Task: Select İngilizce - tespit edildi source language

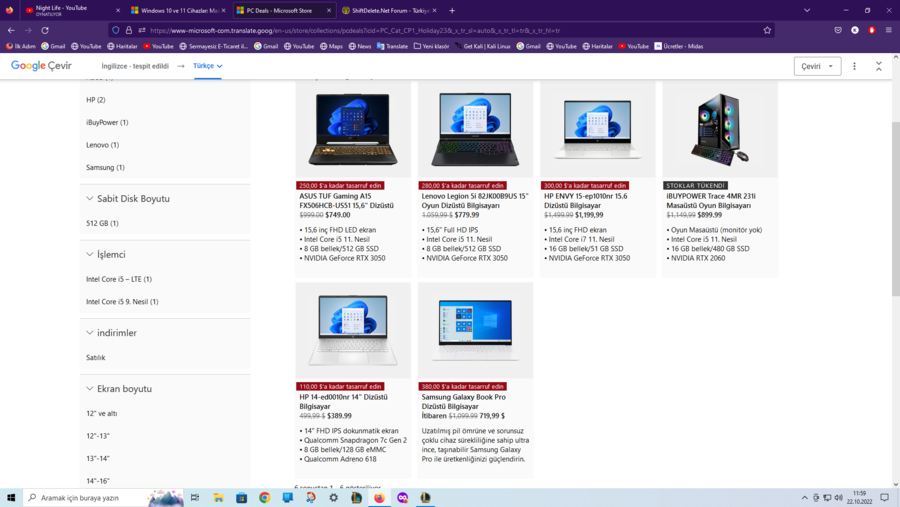Action: coord(135,66)
